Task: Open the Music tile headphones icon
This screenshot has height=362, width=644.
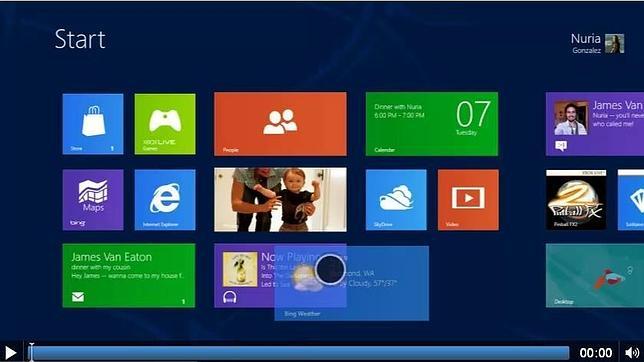Action: click(230, 297)
